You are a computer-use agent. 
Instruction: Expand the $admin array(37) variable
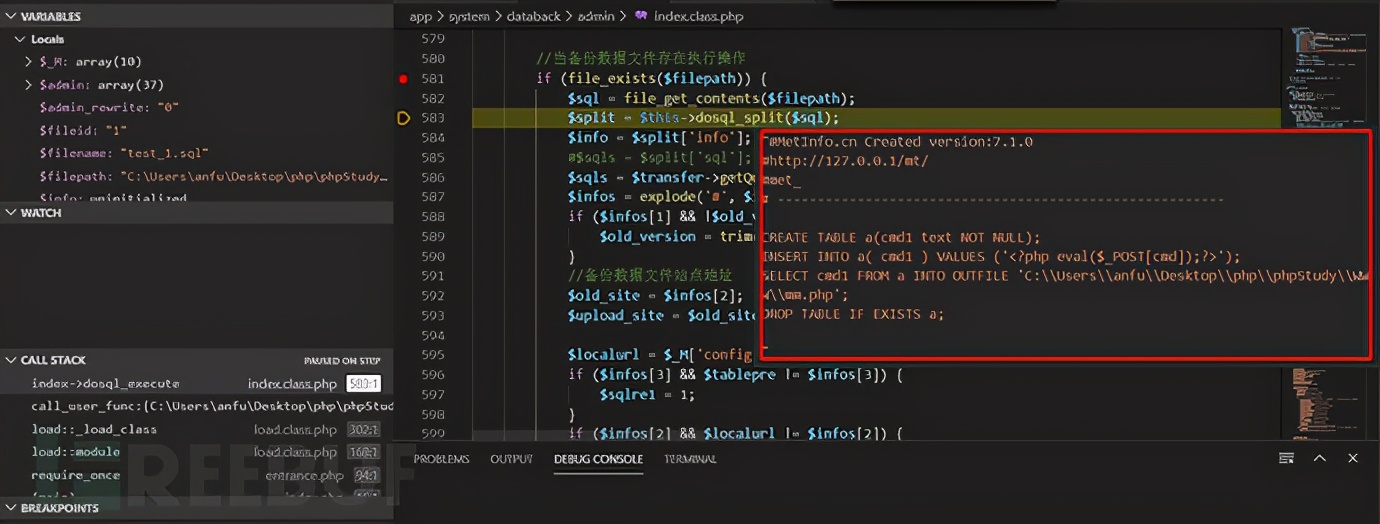pos(28,85)
